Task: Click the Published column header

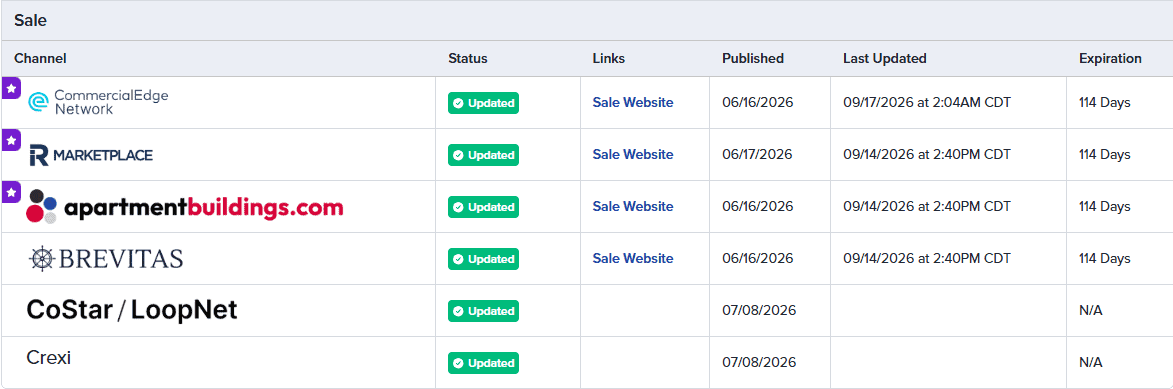Action: click(753, 58)
